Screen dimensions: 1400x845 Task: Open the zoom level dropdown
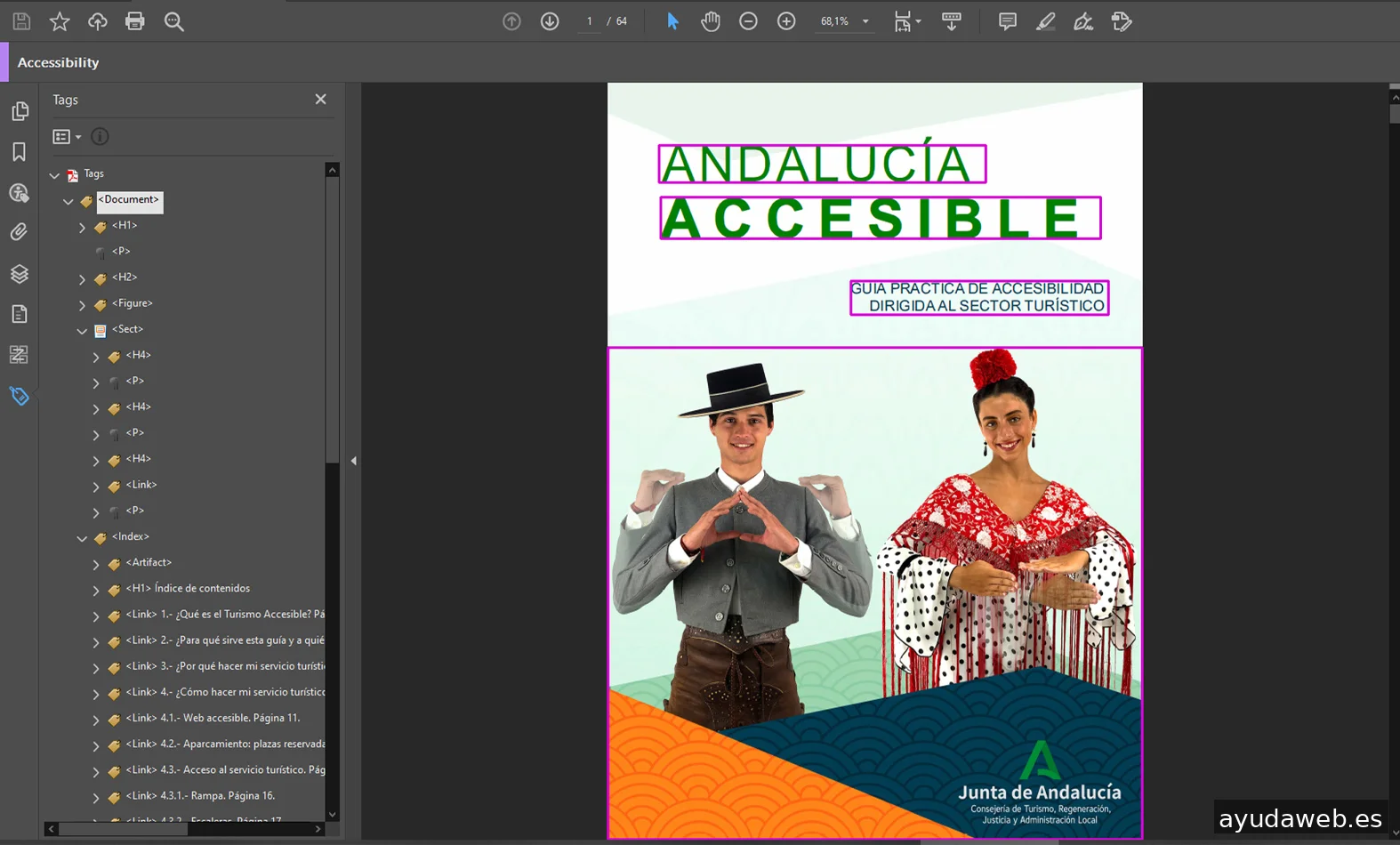[x=865, y=21]
